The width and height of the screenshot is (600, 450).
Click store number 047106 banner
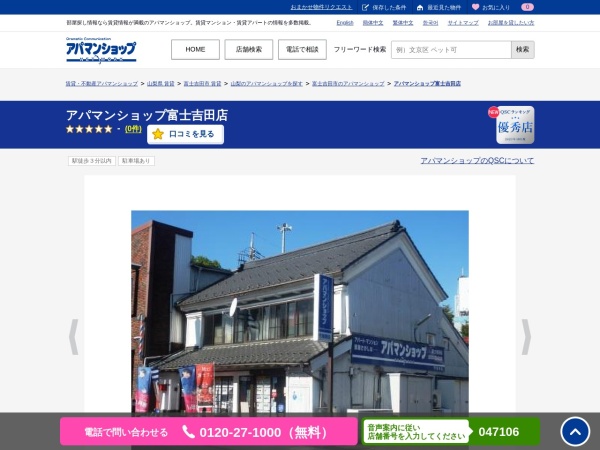tap(451, 432)
